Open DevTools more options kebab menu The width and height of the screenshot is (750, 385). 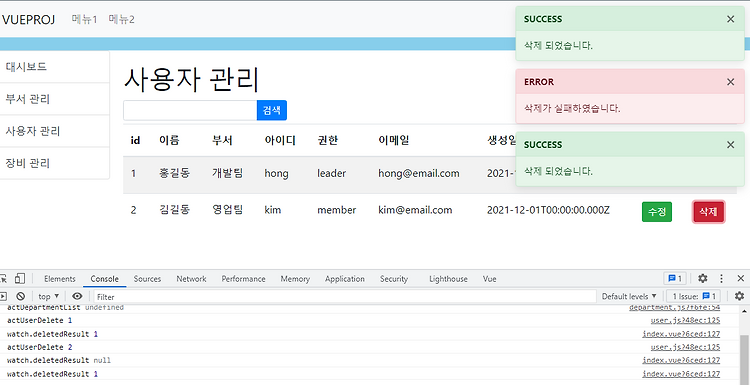tap(721, 278)
